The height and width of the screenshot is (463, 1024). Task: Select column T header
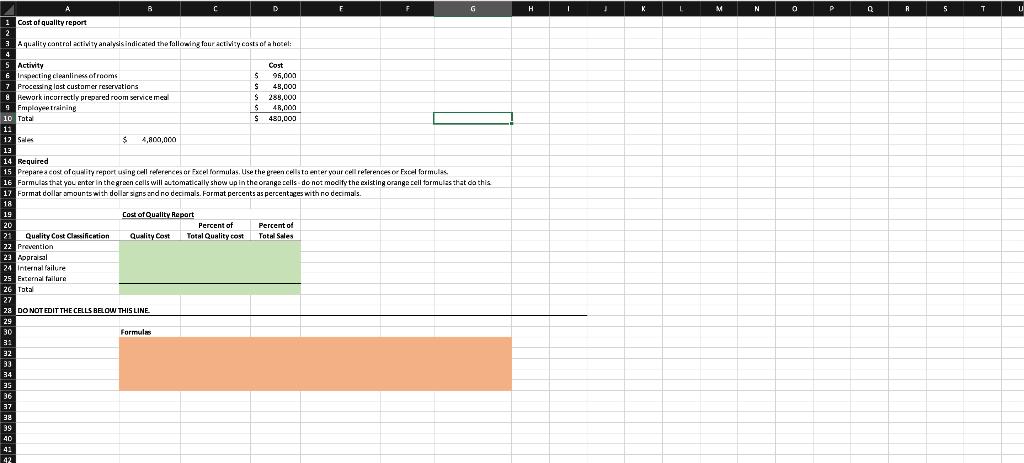[x=982, y=8]
